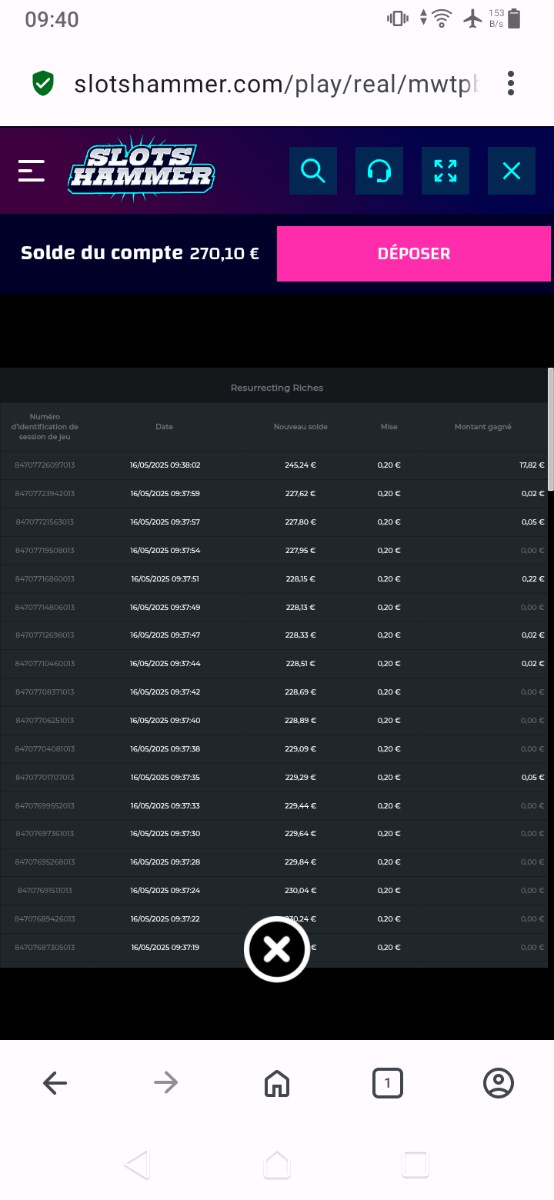Tap the Slots Hammer logo

tap(141, 169)
